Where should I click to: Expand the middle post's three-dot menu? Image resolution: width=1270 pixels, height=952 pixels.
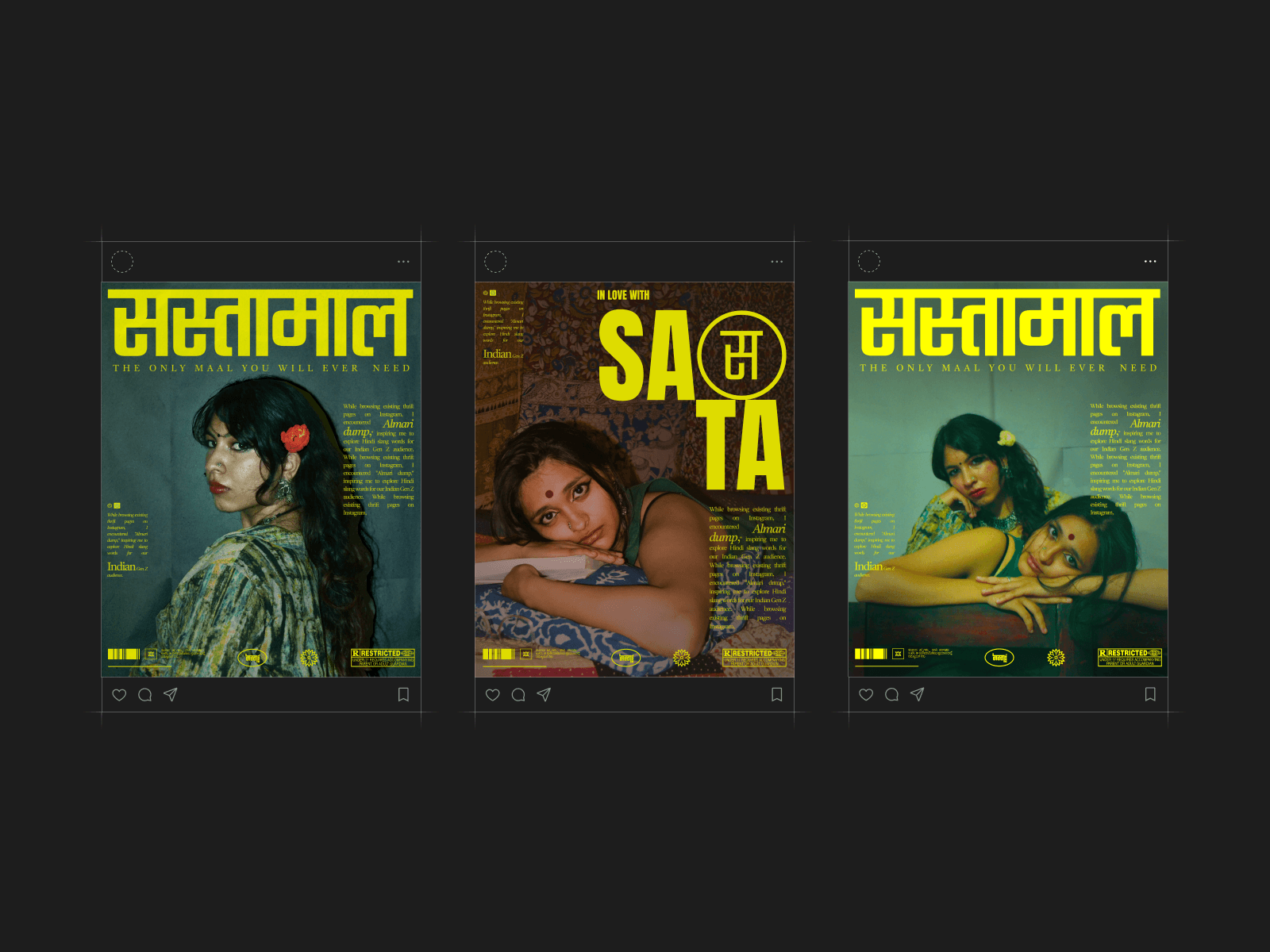coord(777,261)
